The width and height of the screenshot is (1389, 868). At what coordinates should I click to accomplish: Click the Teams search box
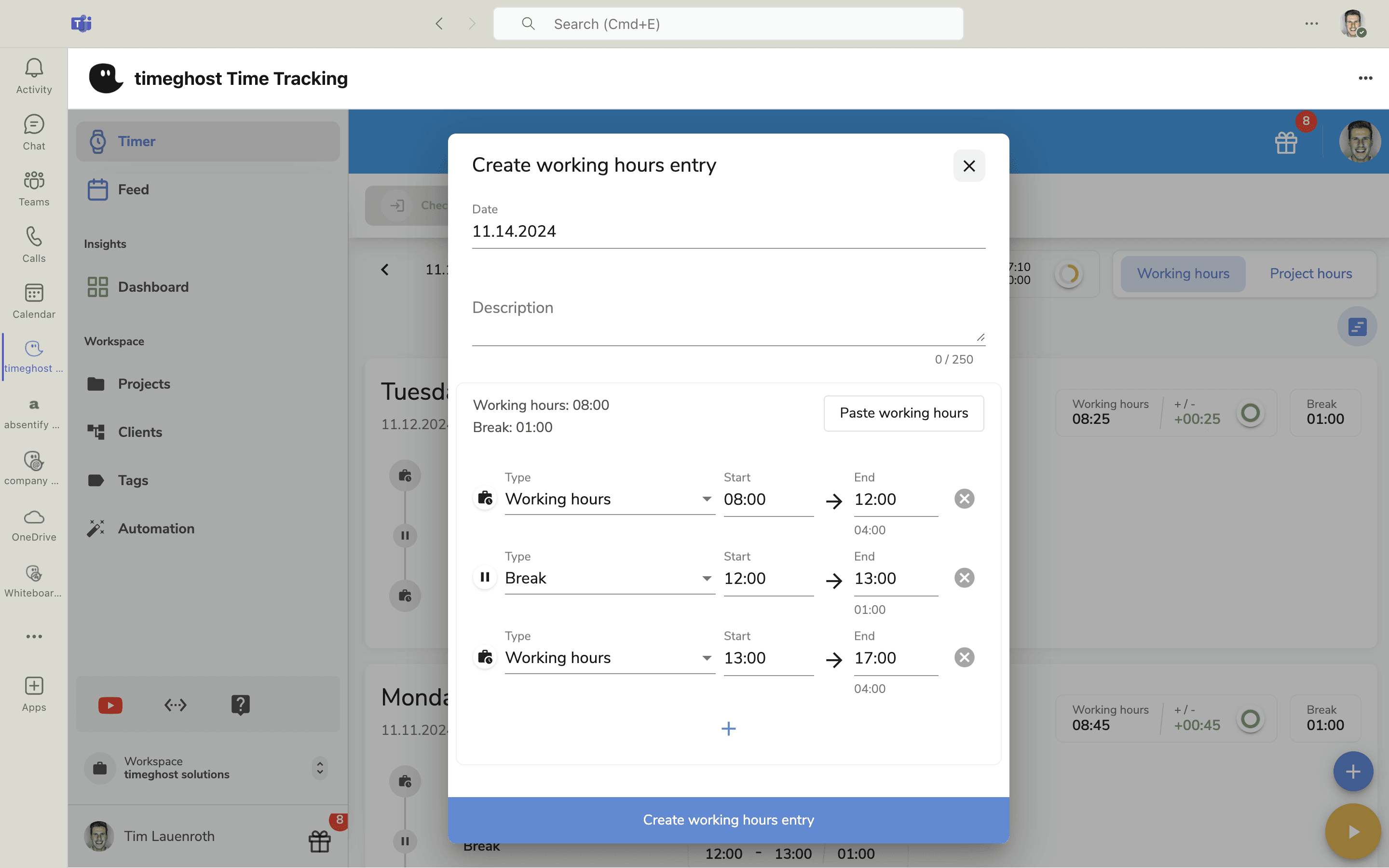point(728,24)
